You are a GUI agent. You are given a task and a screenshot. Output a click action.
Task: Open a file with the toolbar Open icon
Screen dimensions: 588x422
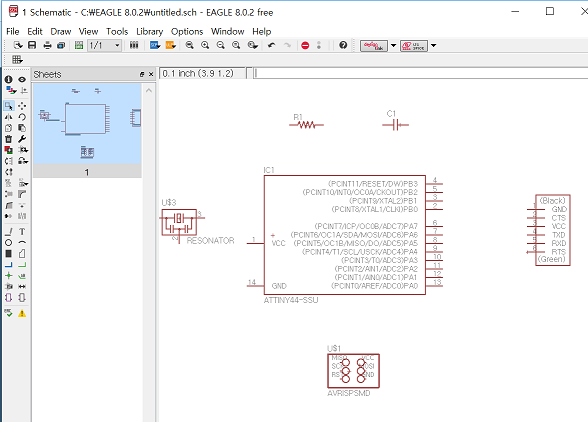tap(18, 45)
